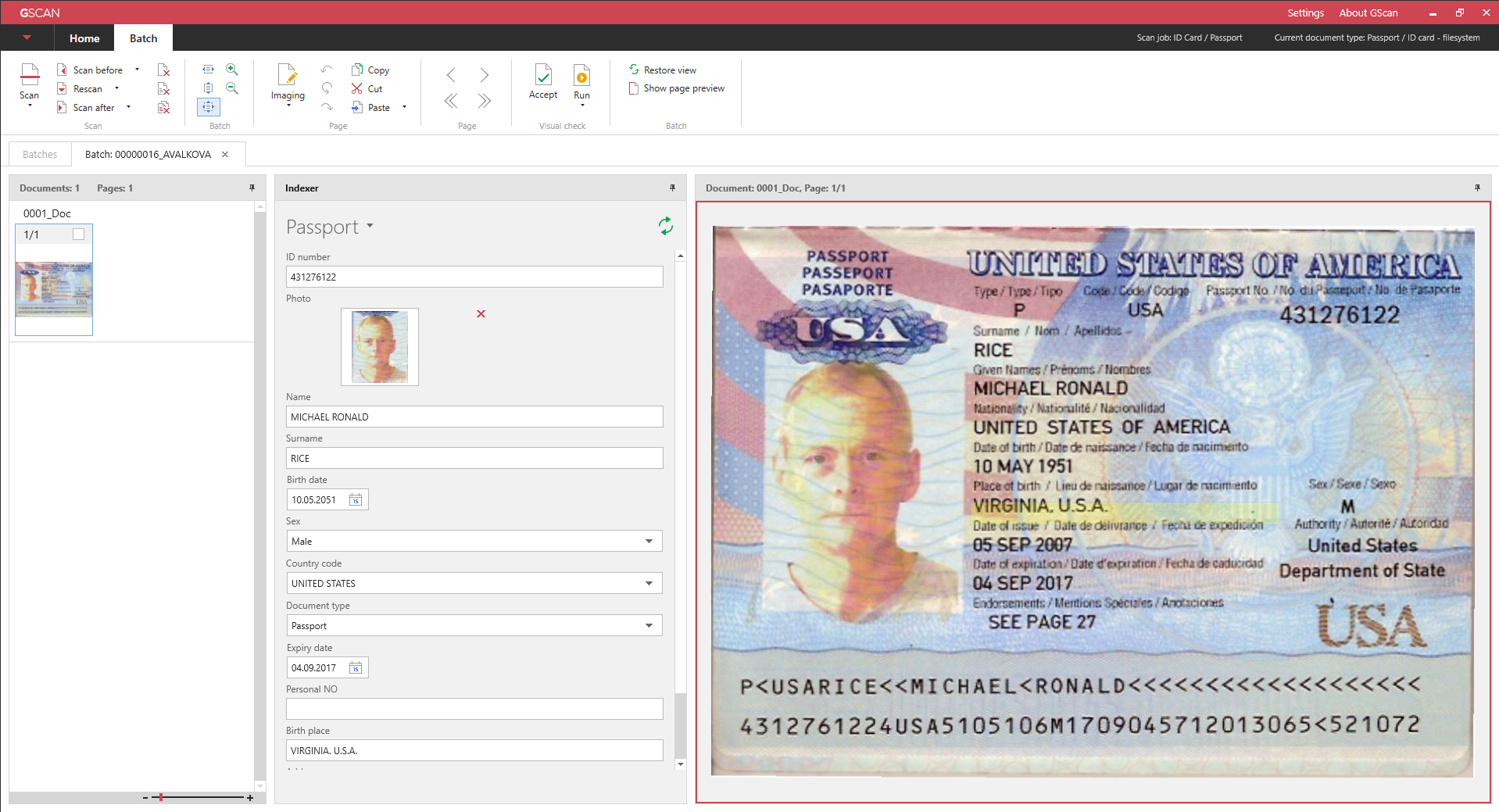Open About GScan
The height and width of the screenshot is (812, 1499).
tap(1368, 13)
